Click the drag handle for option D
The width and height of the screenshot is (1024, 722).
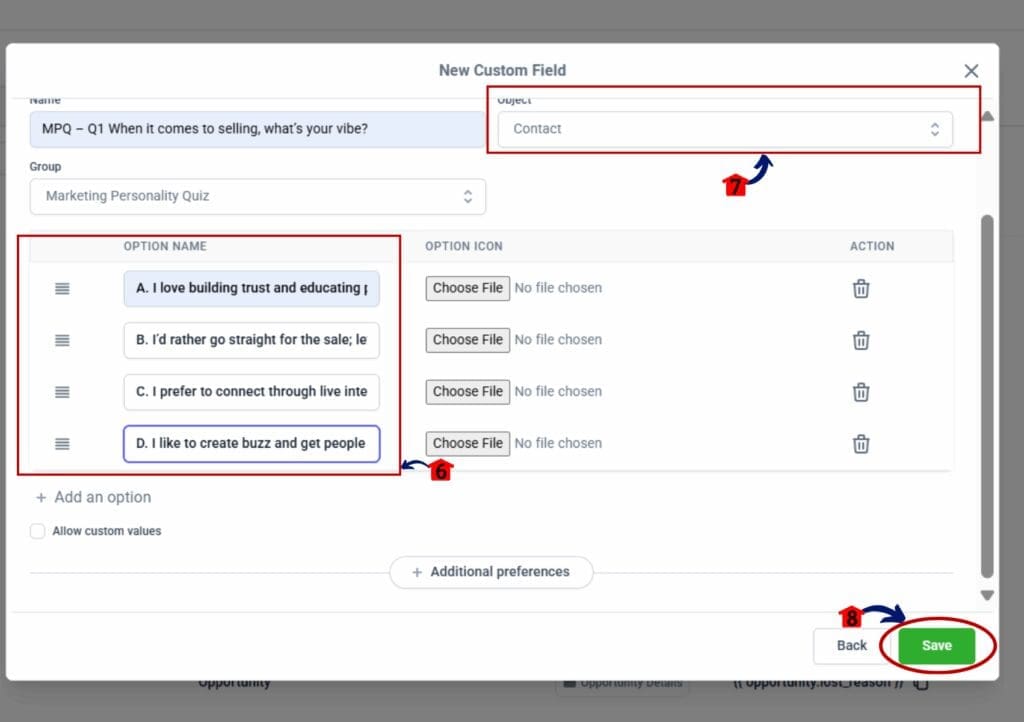click(x=62, y=444)
